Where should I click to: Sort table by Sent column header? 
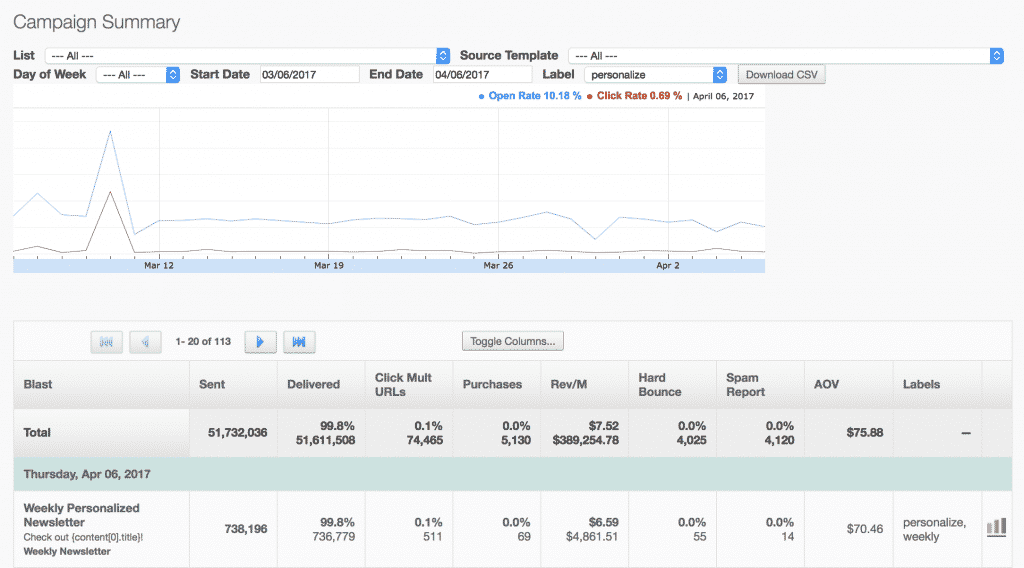point(212,384)
